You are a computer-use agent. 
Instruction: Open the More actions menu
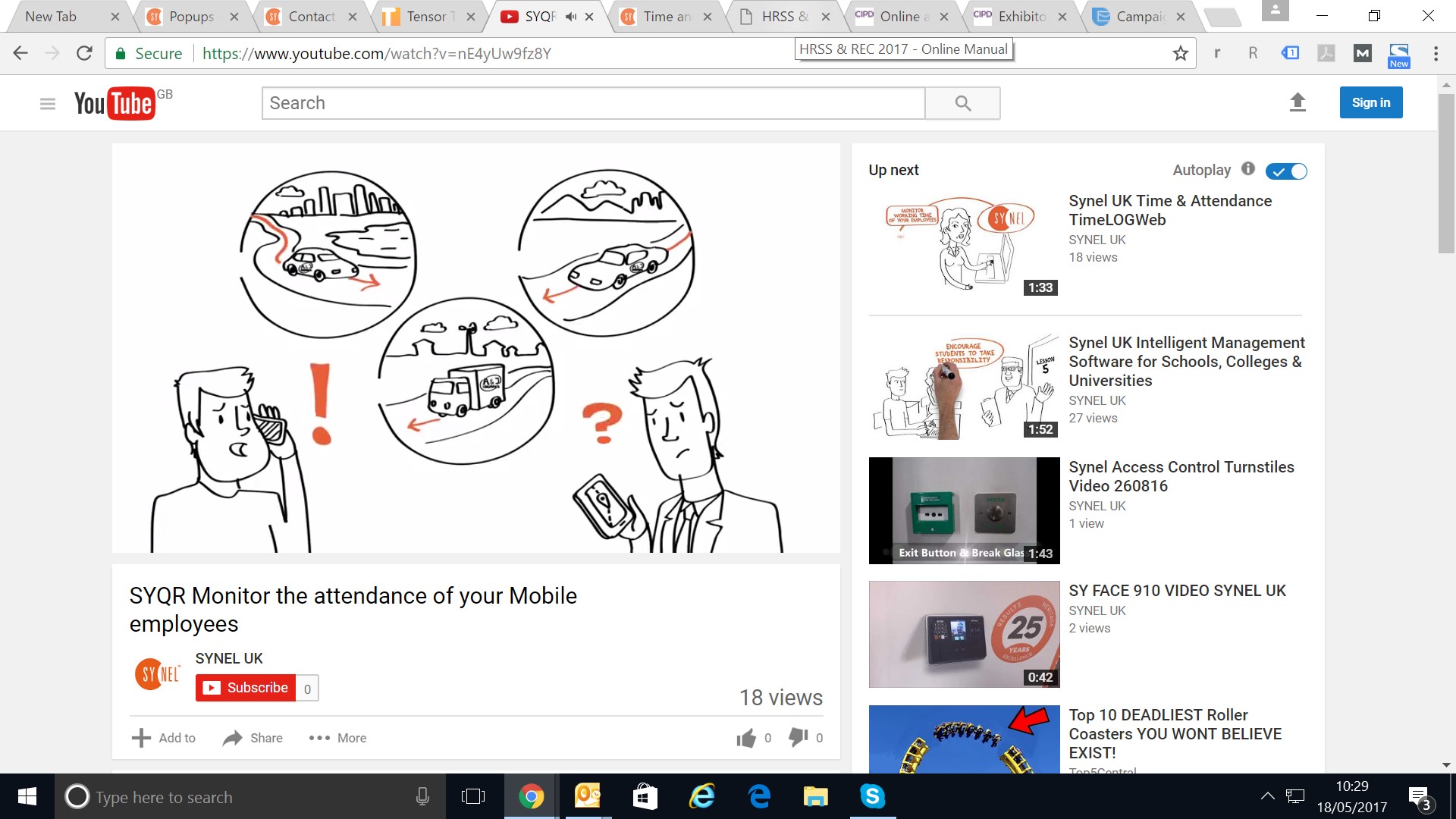[x=337, y=738]
